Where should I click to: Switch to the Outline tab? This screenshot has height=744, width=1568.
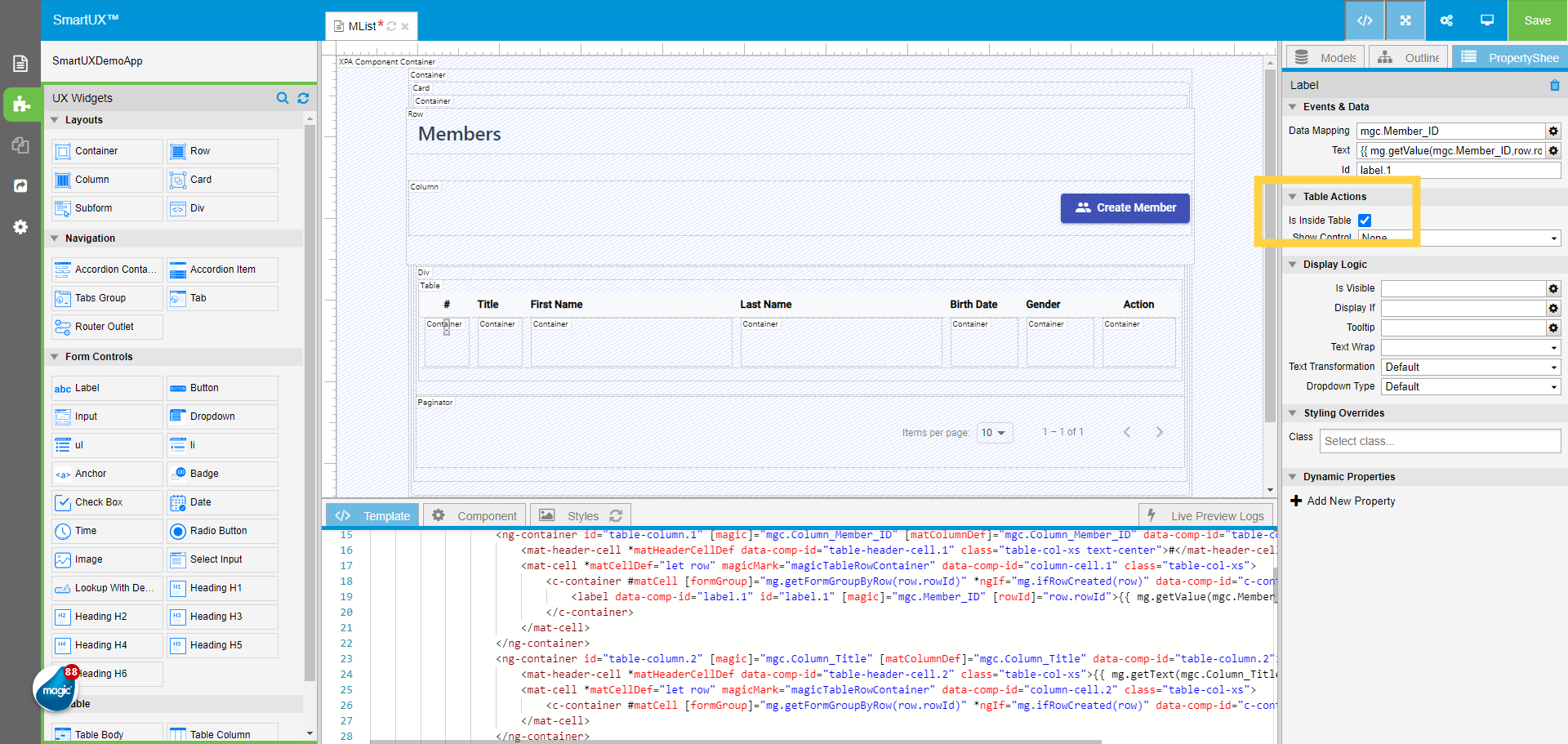(1408, 57)
